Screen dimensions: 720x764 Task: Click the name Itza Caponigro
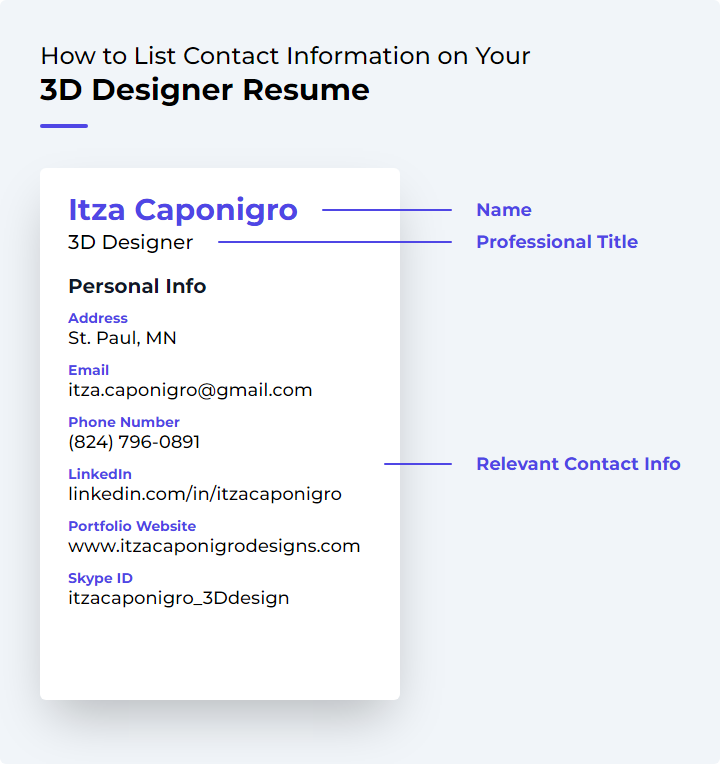pyautogui.click(x=183, y=210)
